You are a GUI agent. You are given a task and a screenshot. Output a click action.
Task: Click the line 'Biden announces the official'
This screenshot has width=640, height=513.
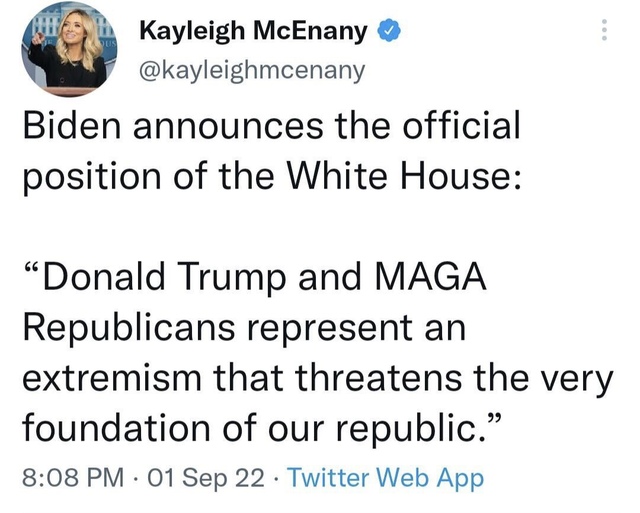[271, 125]
